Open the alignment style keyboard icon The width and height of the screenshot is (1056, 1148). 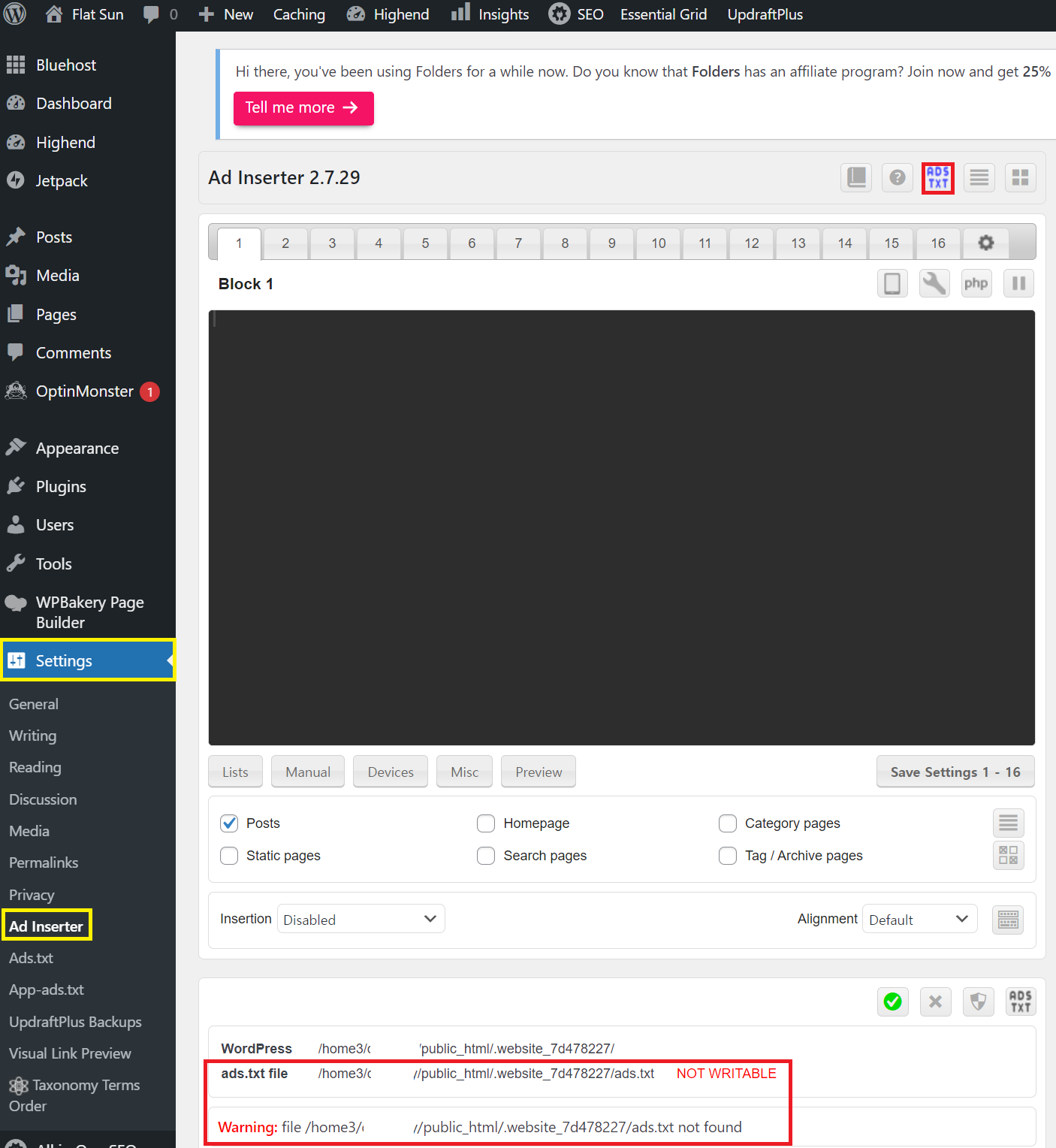pyautogui.click(x=1008, y=920)
